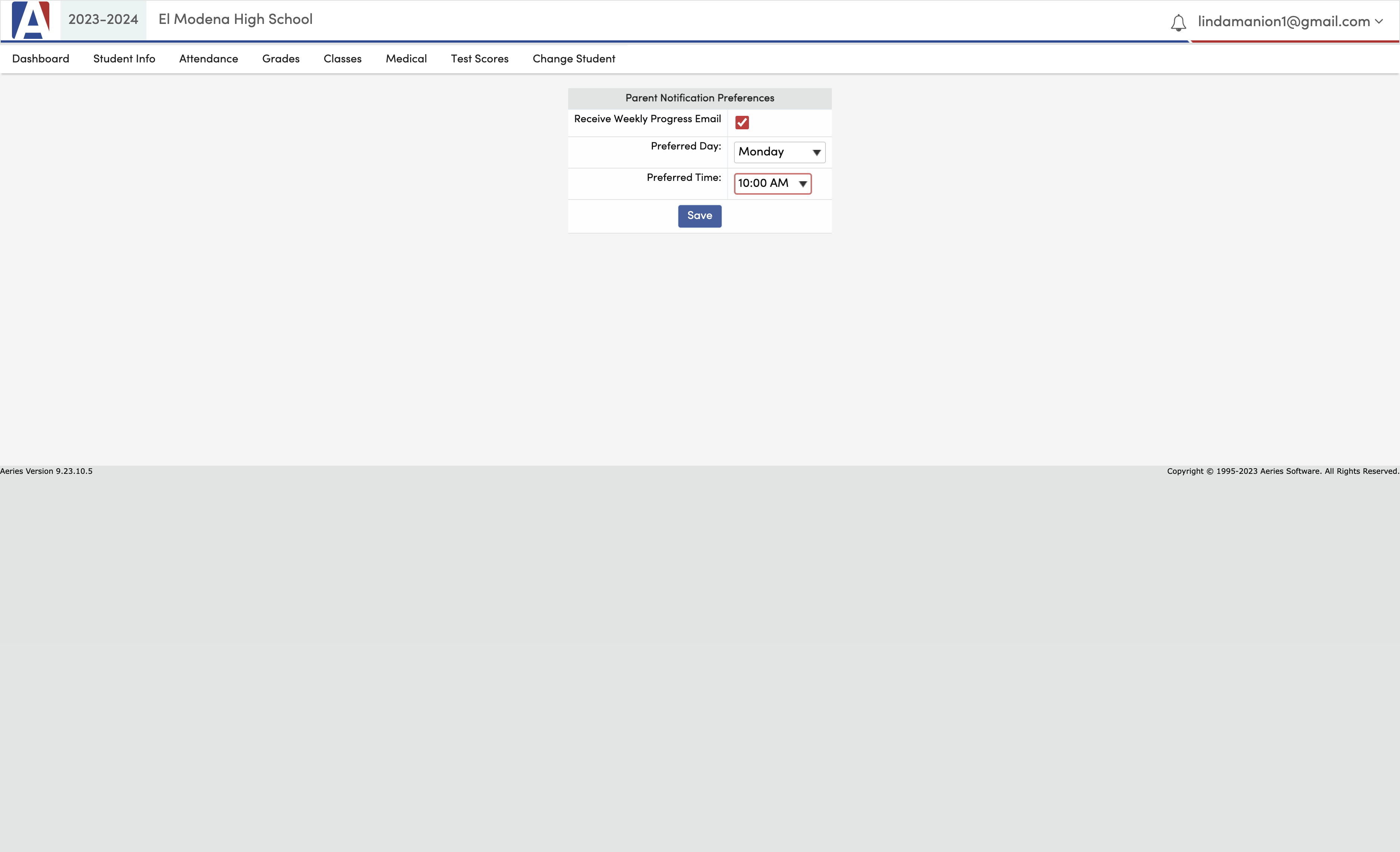Click the Preferred Day: label
Screen dimensions: 1400x852
[686, 146]
